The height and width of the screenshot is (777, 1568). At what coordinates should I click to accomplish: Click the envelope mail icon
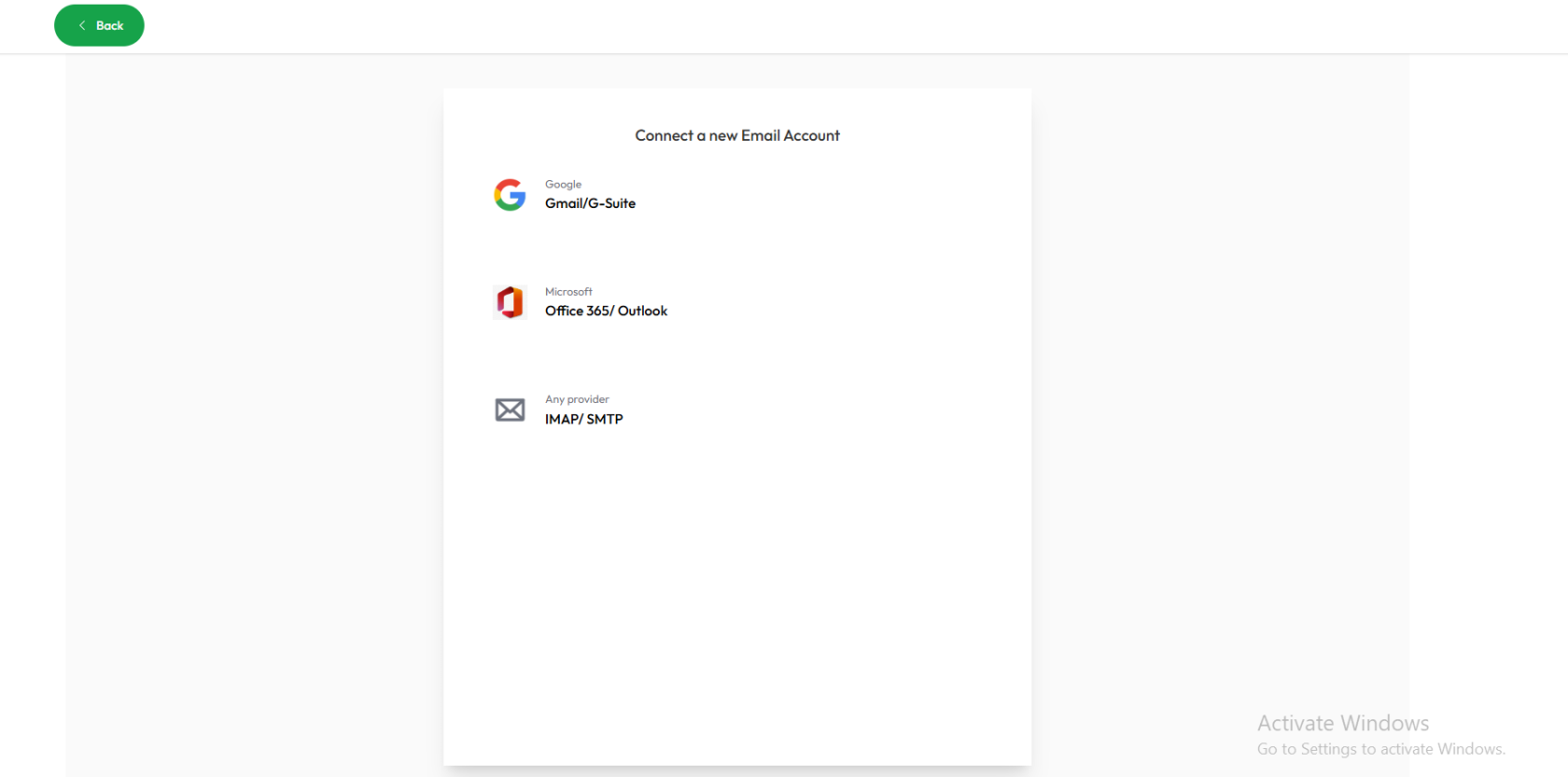(x=510, y=409)
